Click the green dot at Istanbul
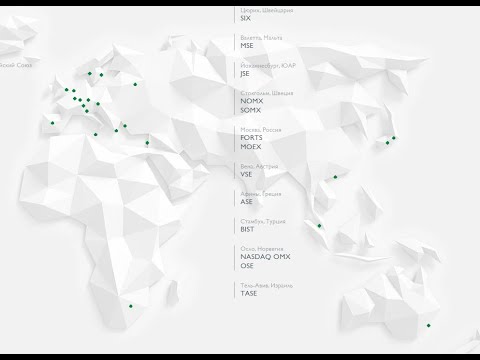The height and width of the screenshot is (360, 480). (125, 126)
